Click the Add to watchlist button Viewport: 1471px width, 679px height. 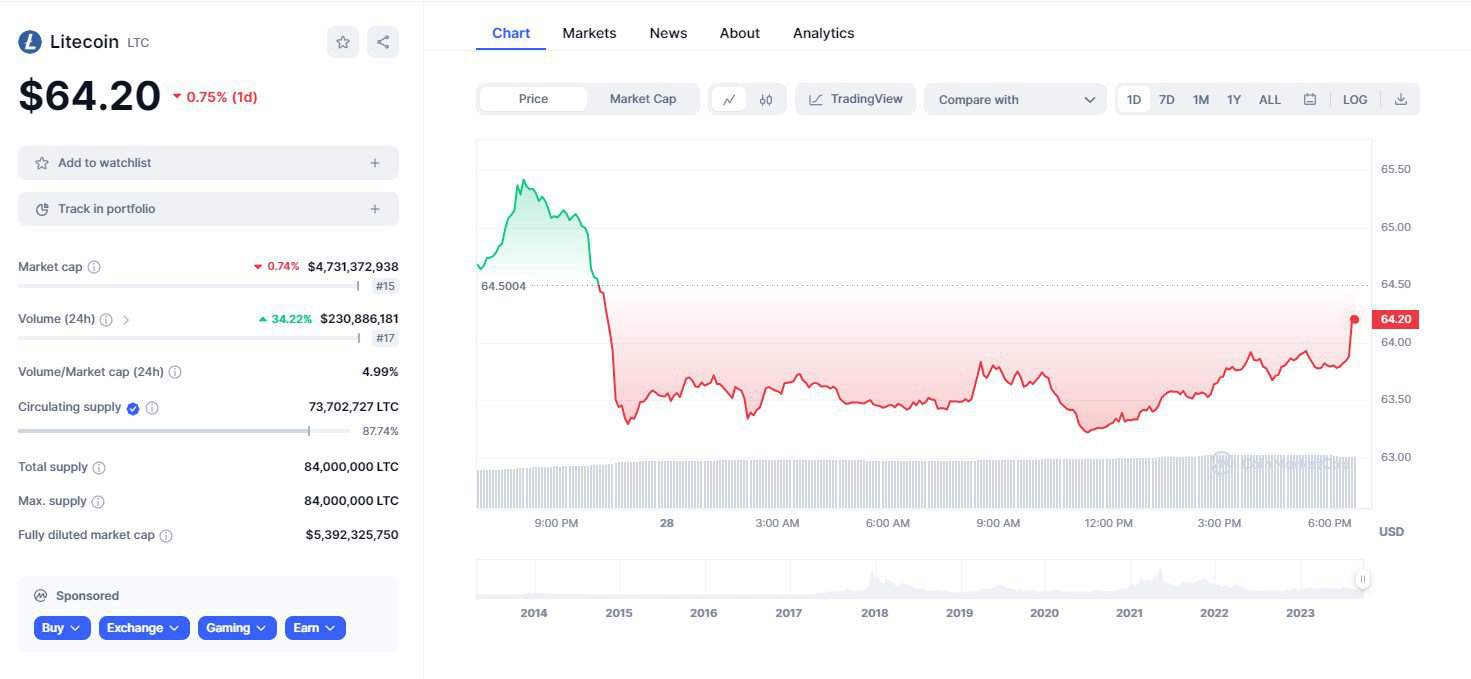(x=208, y=163)
